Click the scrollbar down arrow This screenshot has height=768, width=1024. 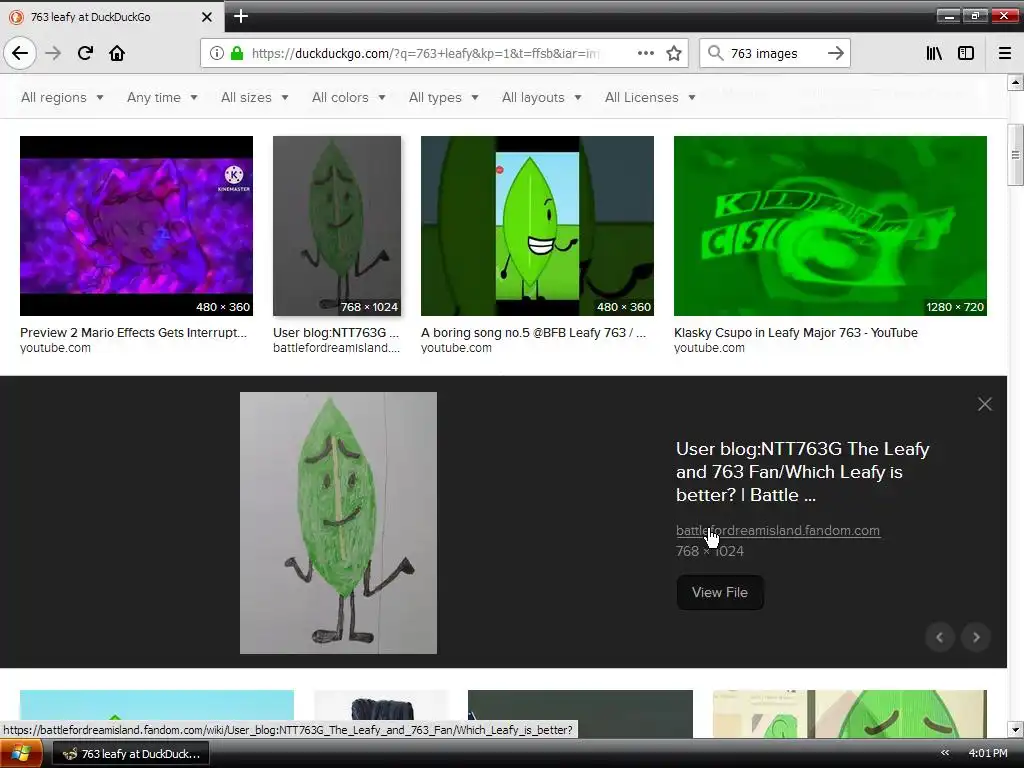click(1015, 729)
